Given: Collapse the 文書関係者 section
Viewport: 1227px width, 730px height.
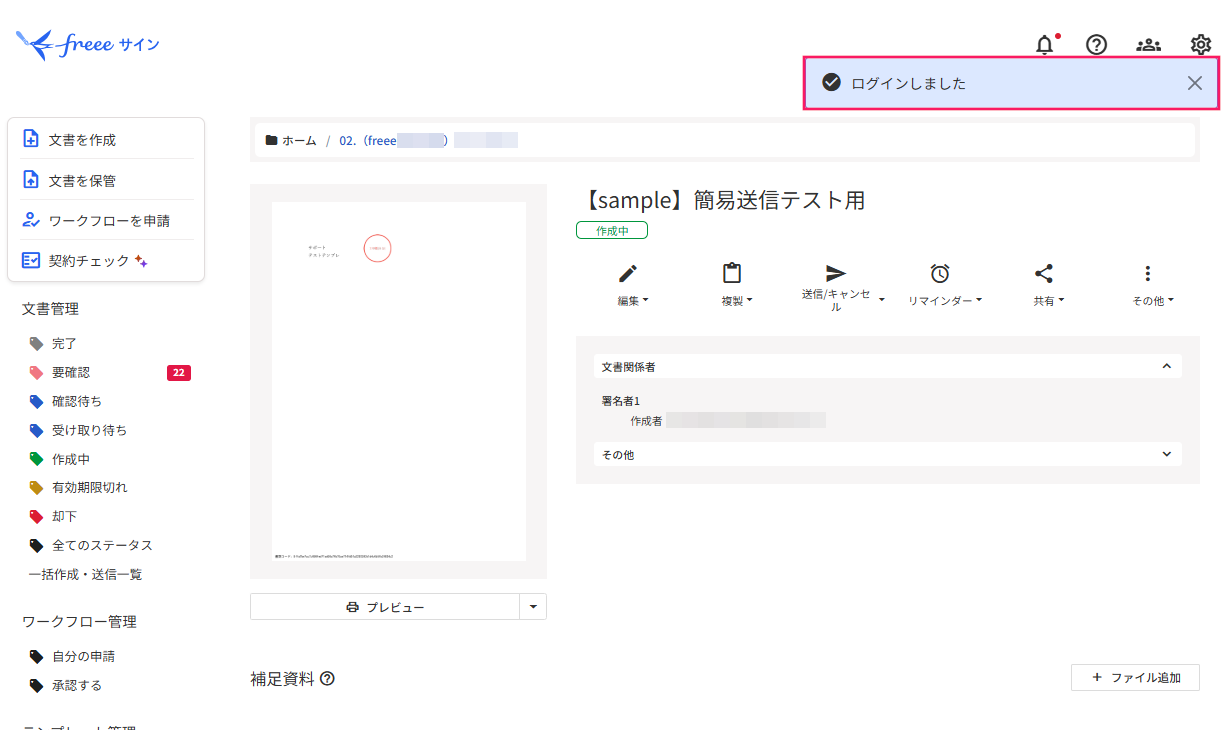Looking at the screenshot, I should [887, 367].
